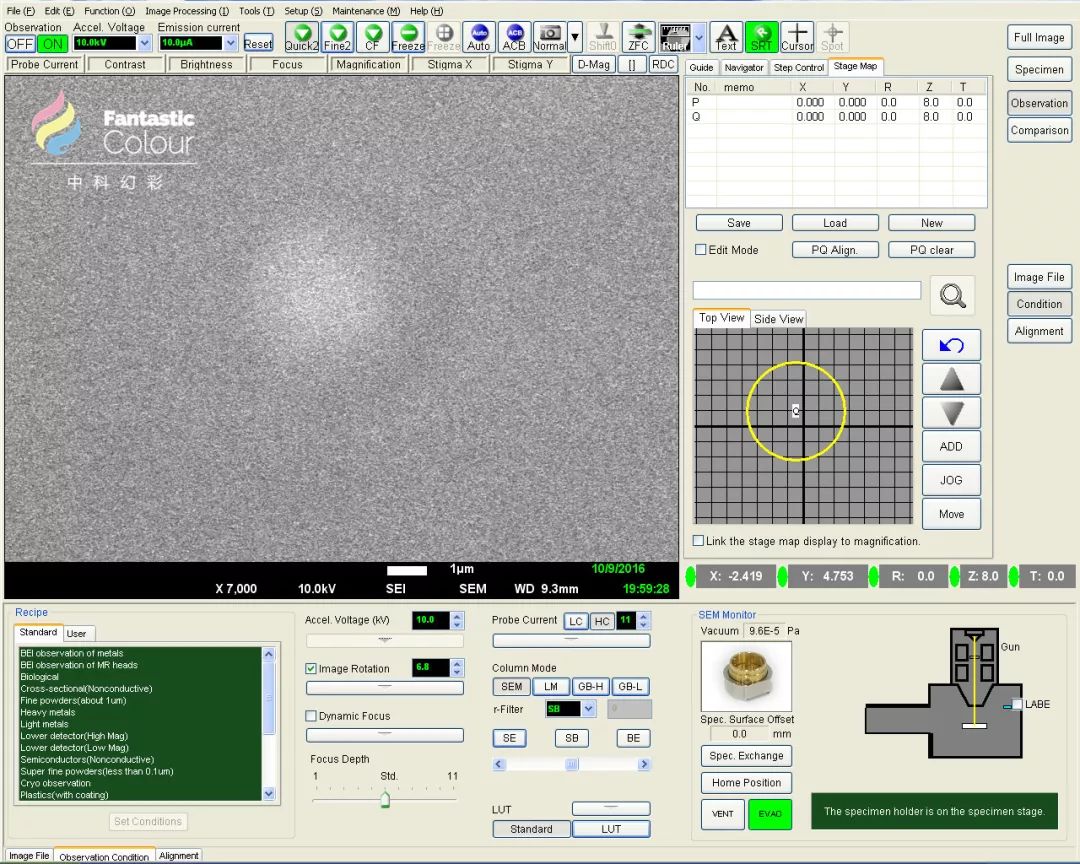Select Biological in the recipe list

click(40, 677)
